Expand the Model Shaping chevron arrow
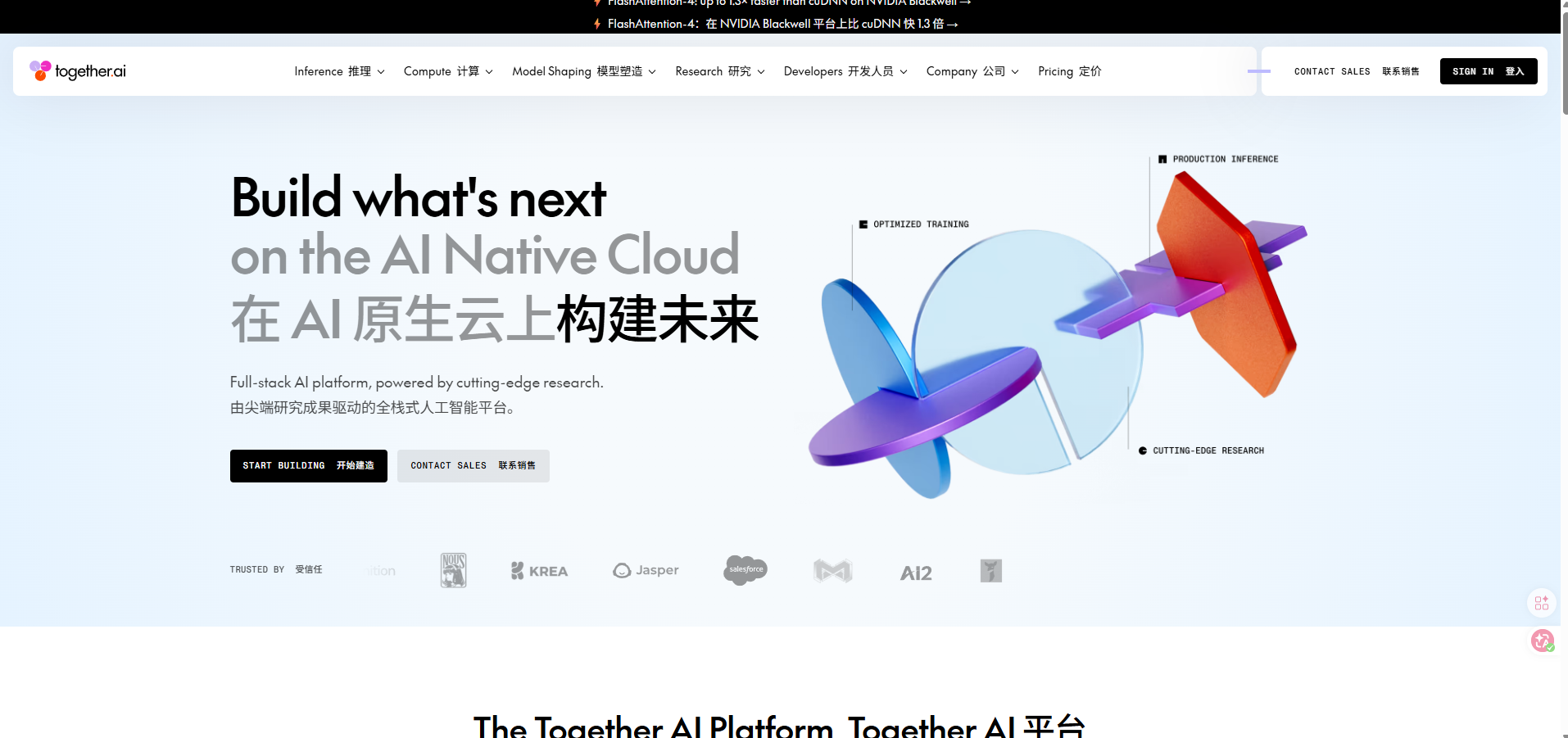1568x738 pixels. pos(652,72)
